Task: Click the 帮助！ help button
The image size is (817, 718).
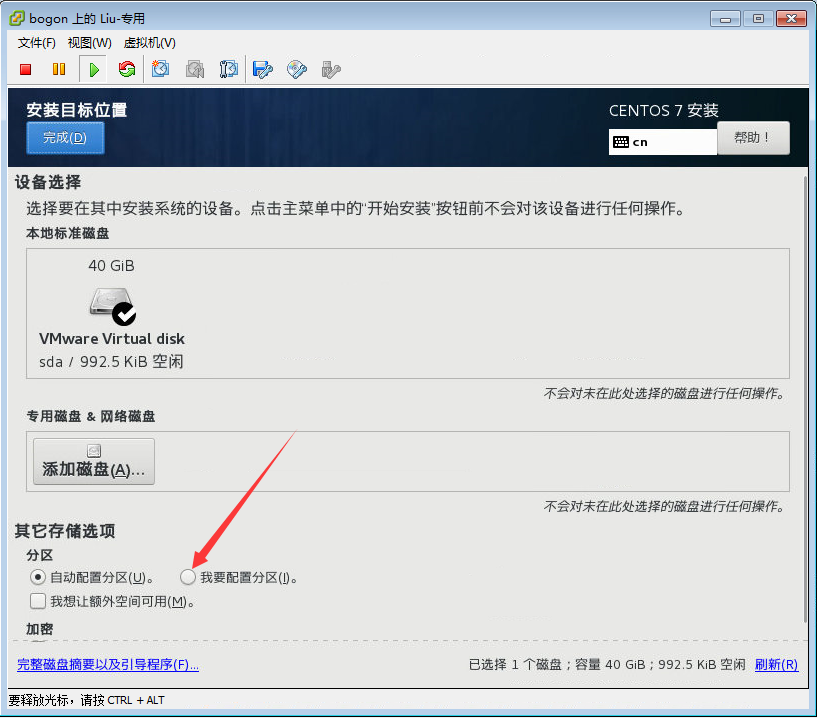Action: [753, 138]
